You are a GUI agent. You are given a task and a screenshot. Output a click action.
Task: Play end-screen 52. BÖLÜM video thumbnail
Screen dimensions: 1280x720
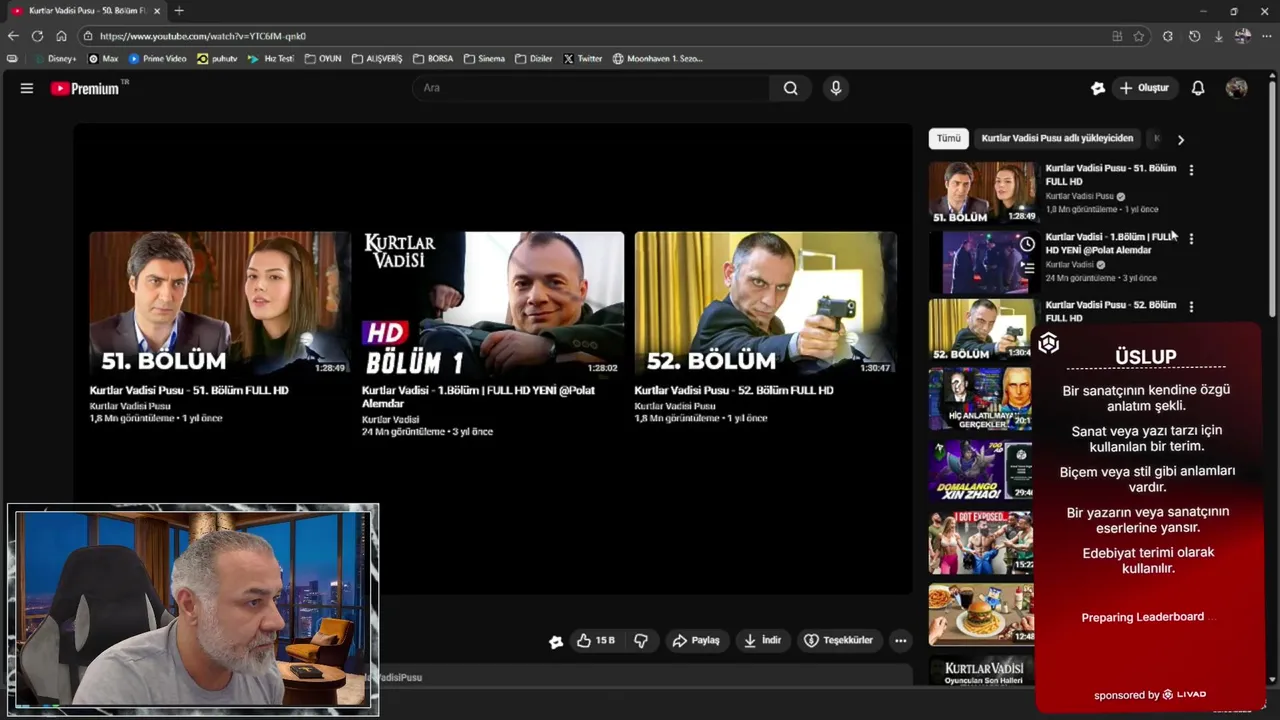(765, 304)
